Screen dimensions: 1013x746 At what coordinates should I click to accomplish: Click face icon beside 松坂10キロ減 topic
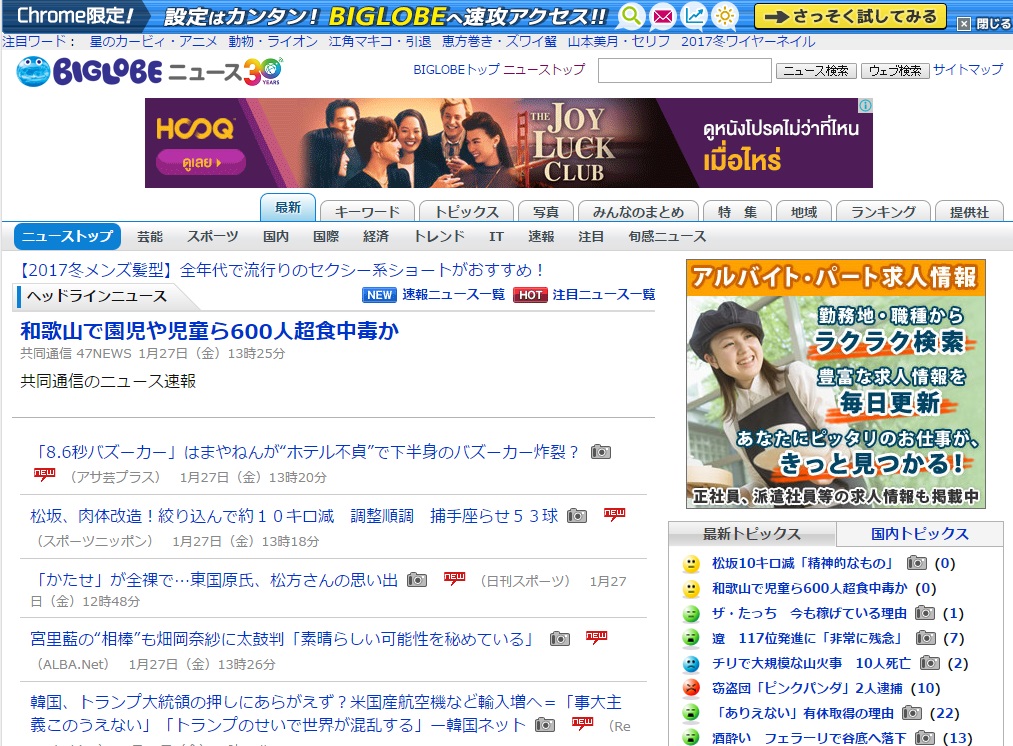pyautogui.click(x=691, y=563)
